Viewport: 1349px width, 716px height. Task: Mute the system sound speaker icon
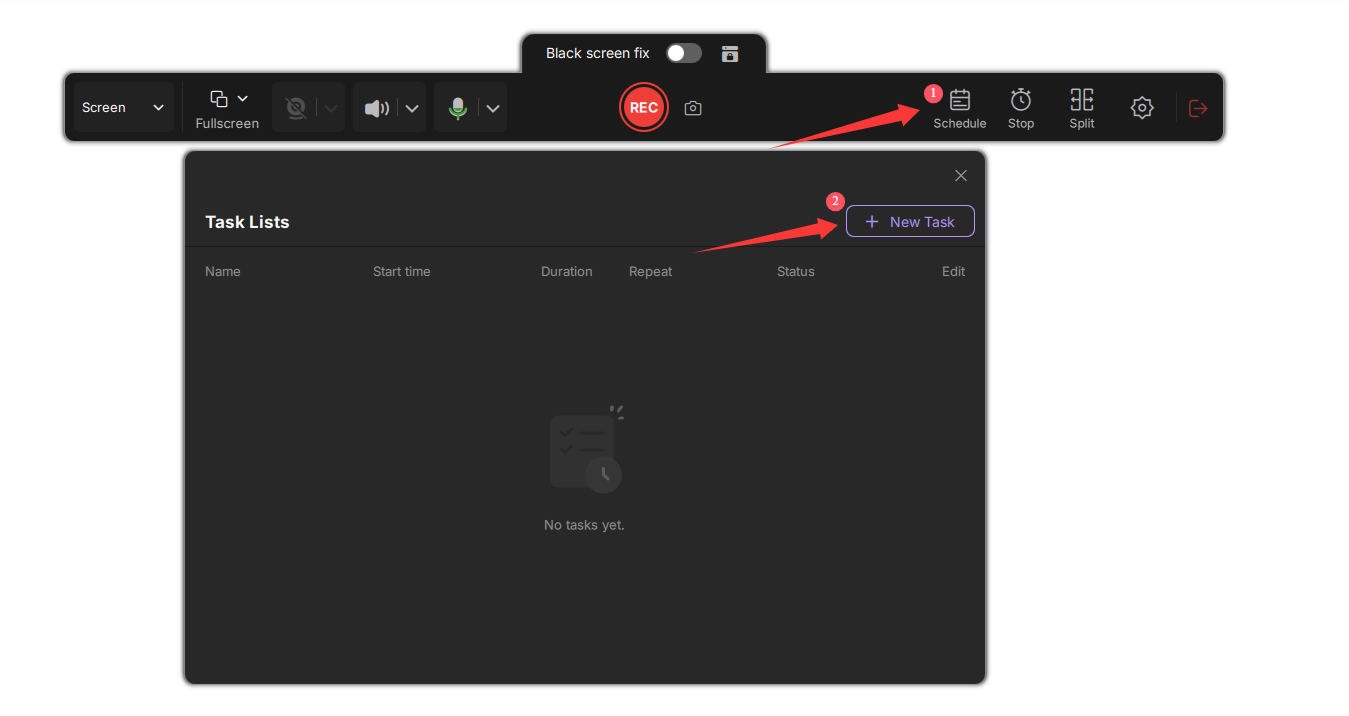377,108
